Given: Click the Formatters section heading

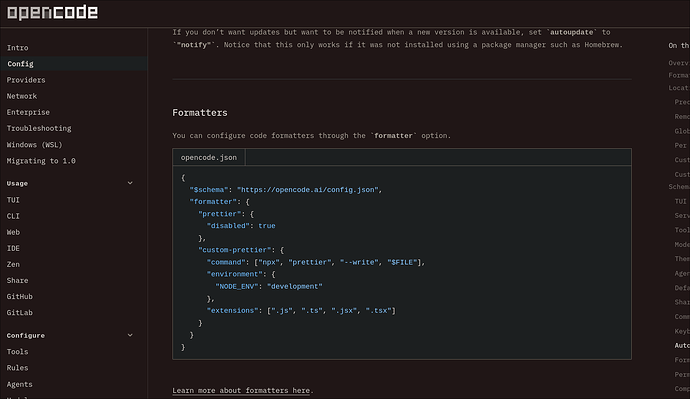Looking at the screenshot, I should tap(200, 113).
